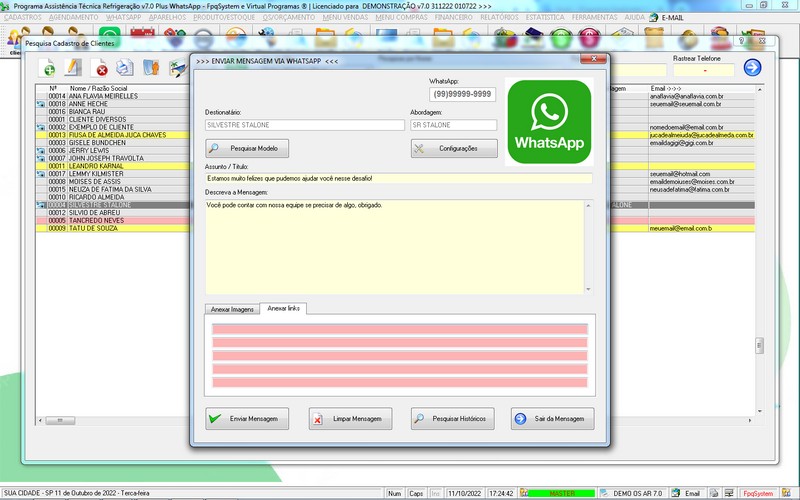
Task: Click the client list horizontal scrollbar thumb
Action: (60, 420)
